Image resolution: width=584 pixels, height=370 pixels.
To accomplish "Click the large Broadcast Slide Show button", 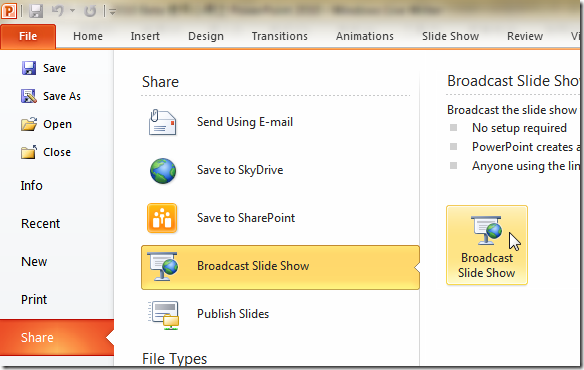I will point(487,245).
